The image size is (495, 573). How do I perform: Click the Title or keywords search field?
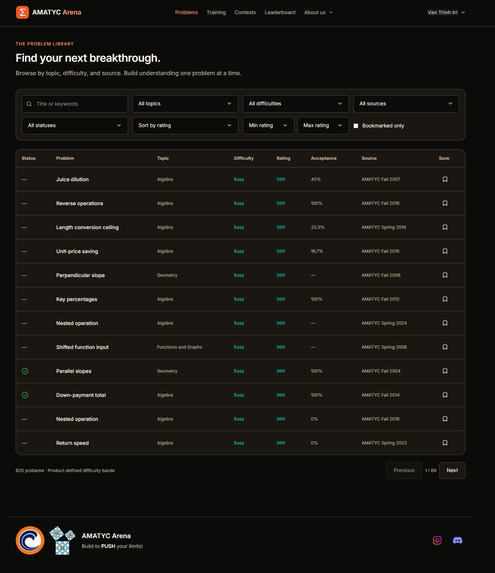(75, 104)
